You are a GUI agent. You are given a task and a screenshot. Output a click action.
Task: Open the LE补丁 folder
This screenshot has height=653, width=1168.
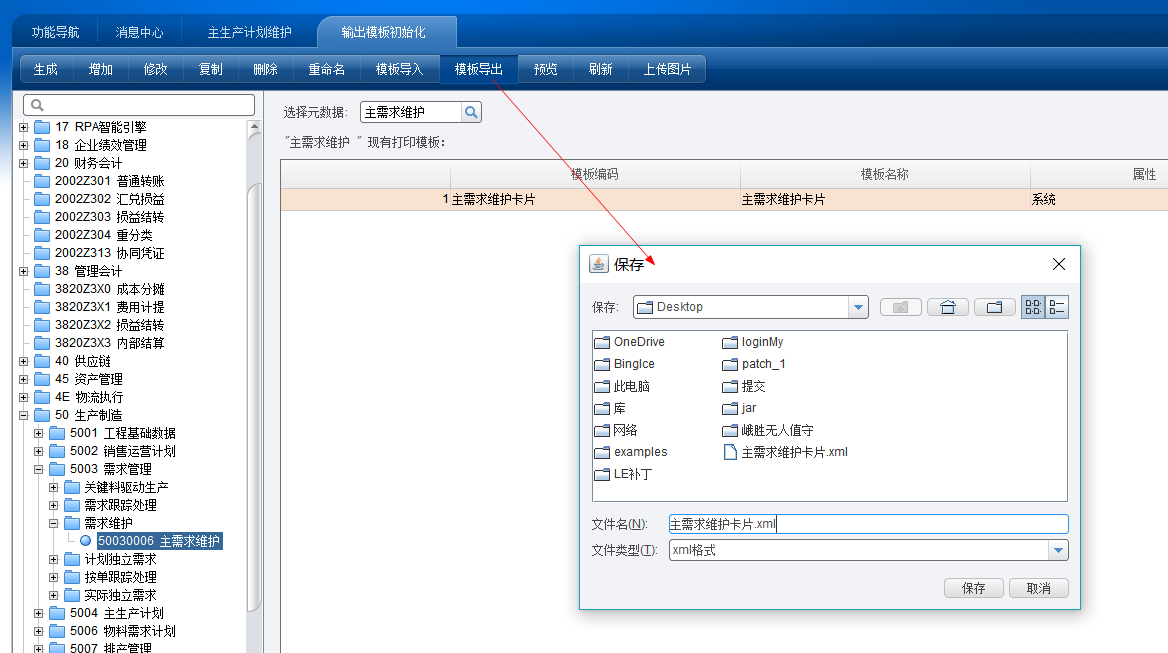pyautogui.click(x=623, y=474)
